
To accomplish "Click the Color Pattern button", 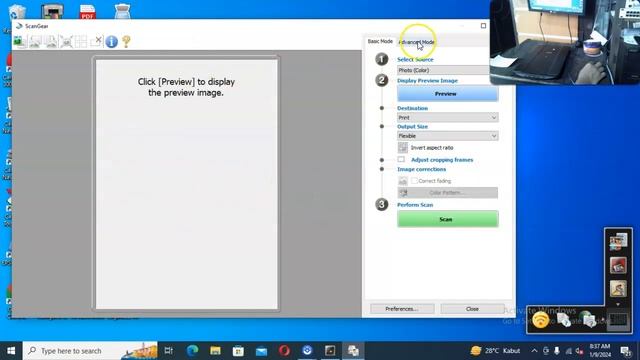I will point(448,193).
